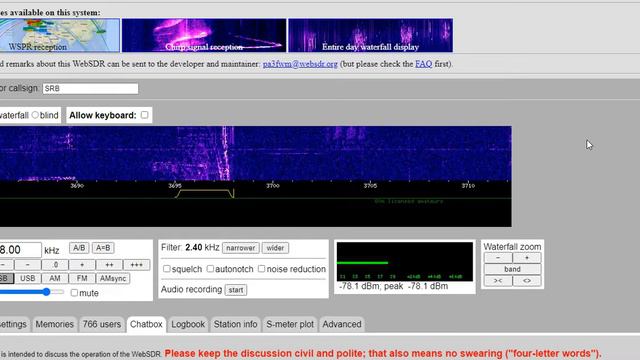The image size is (640, 360).
Task: Click the volume slider
Action: tap(32, 292)
